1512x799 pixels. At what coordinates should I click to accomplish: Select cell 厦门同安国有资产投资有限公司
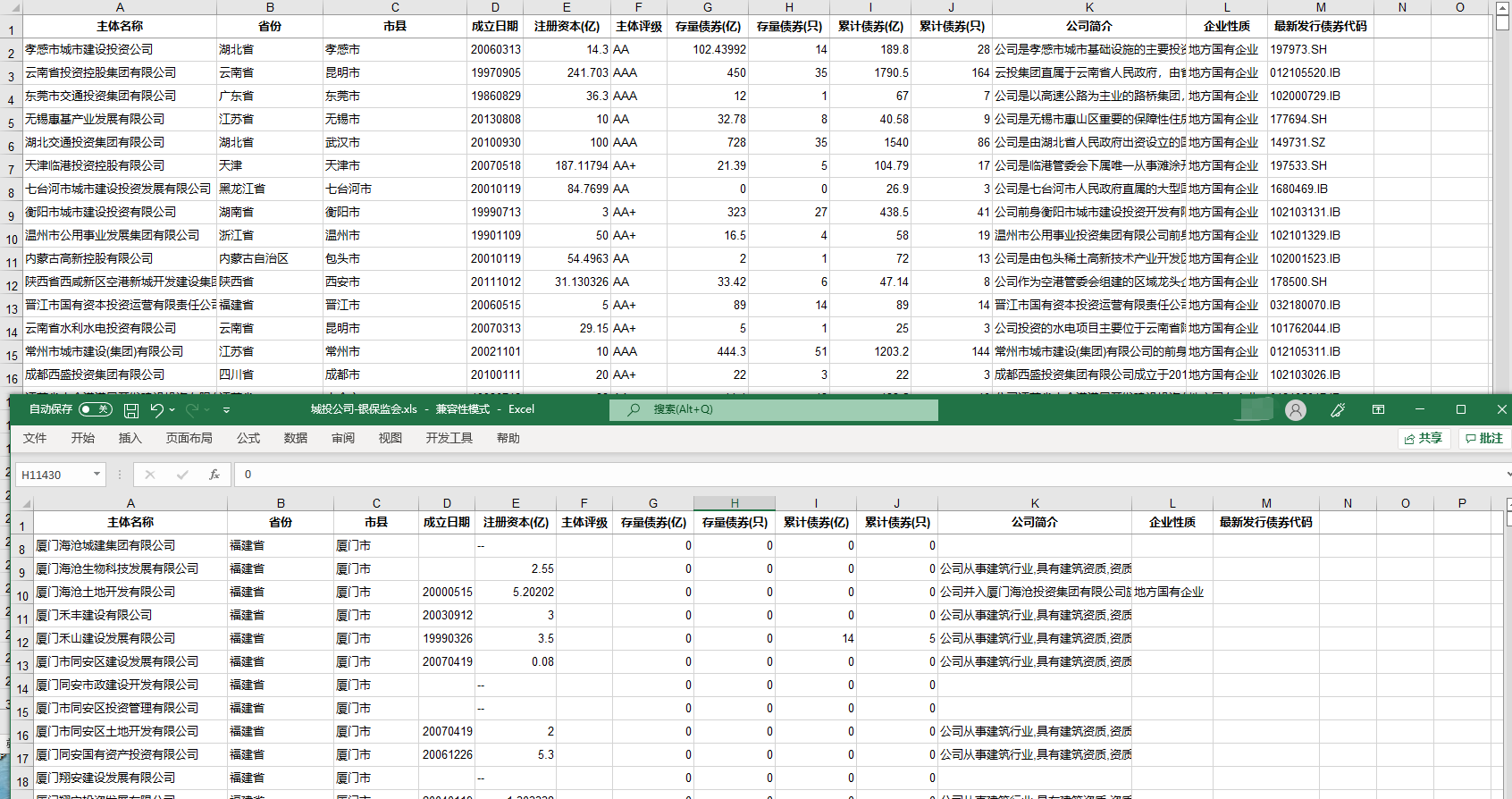[x=130, y=754]
